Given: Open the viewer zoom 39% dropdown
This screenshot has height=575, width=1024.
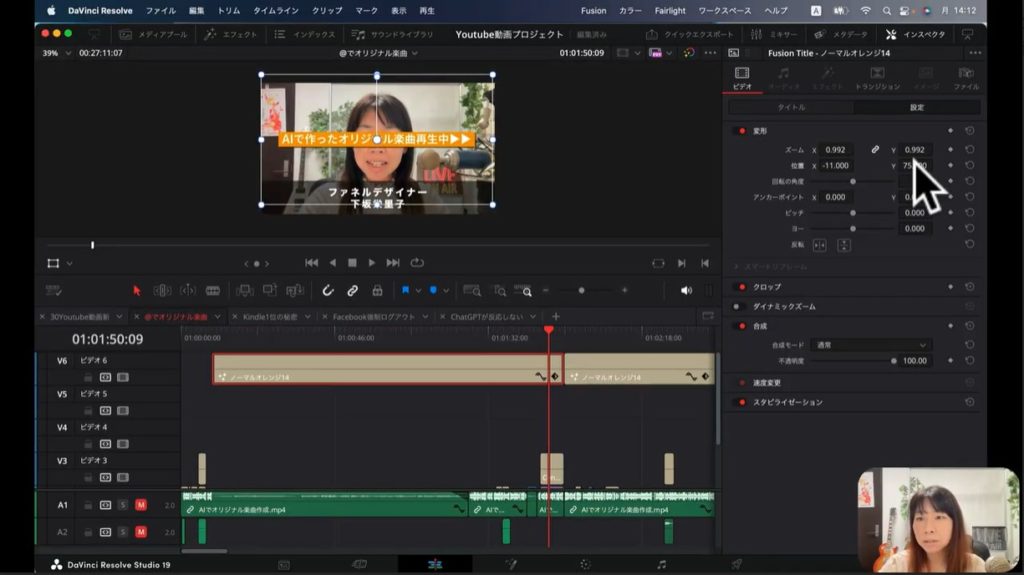Looking at the screenshot, I should [x=56, y=53].
